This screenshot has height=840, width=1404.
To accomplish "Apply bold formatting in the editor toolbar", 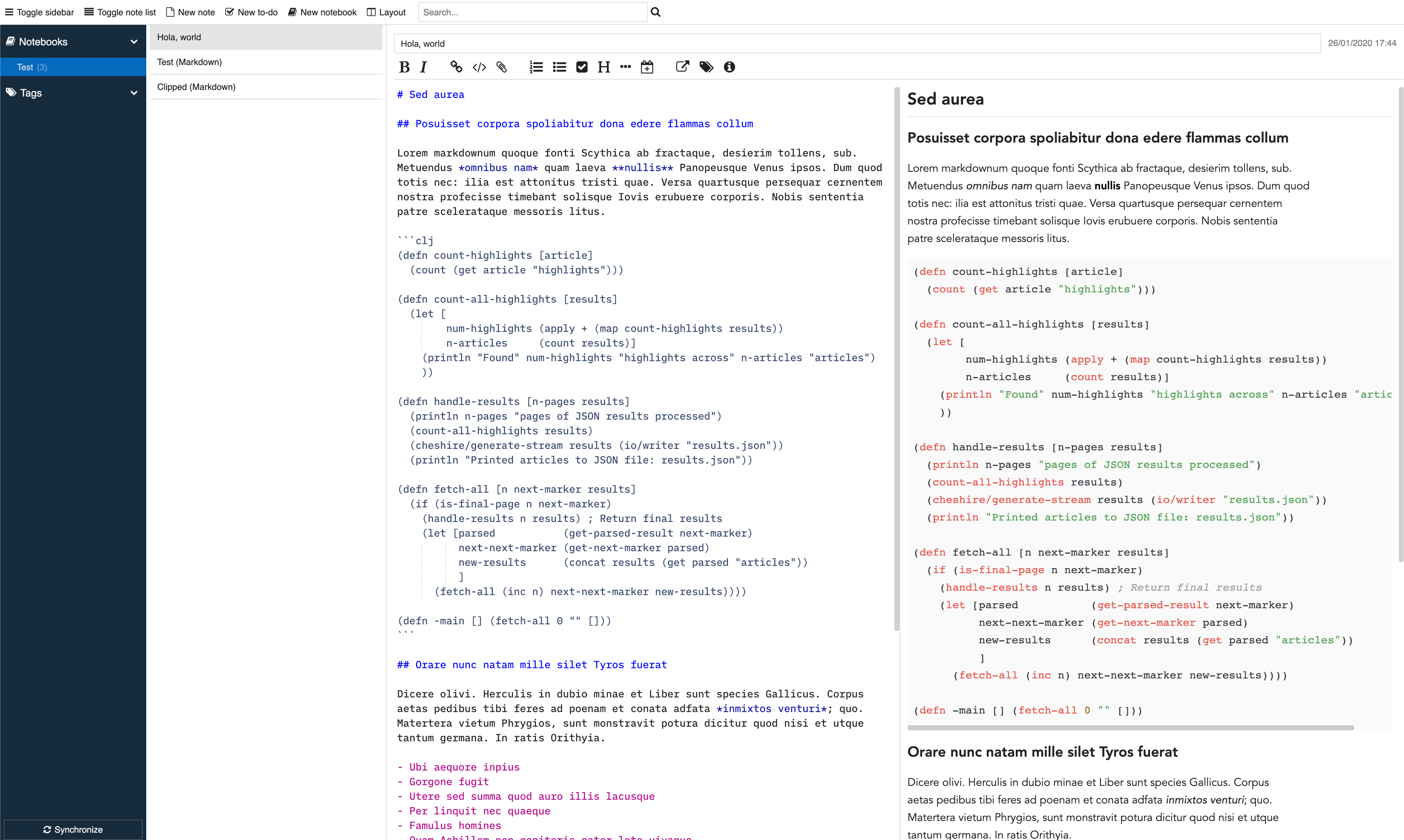I will 404,67.
